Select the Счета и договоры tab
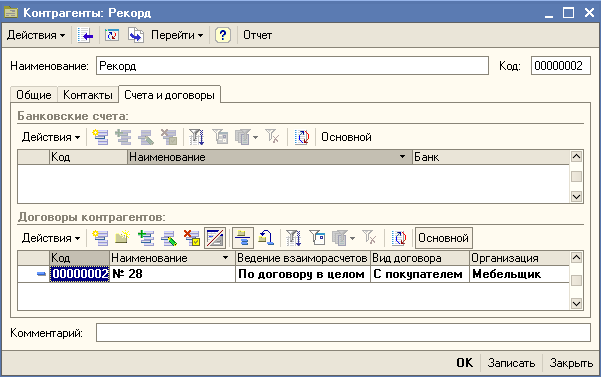Image resolution: width=601 pixels, height=377 pixels. pos(169,94)
